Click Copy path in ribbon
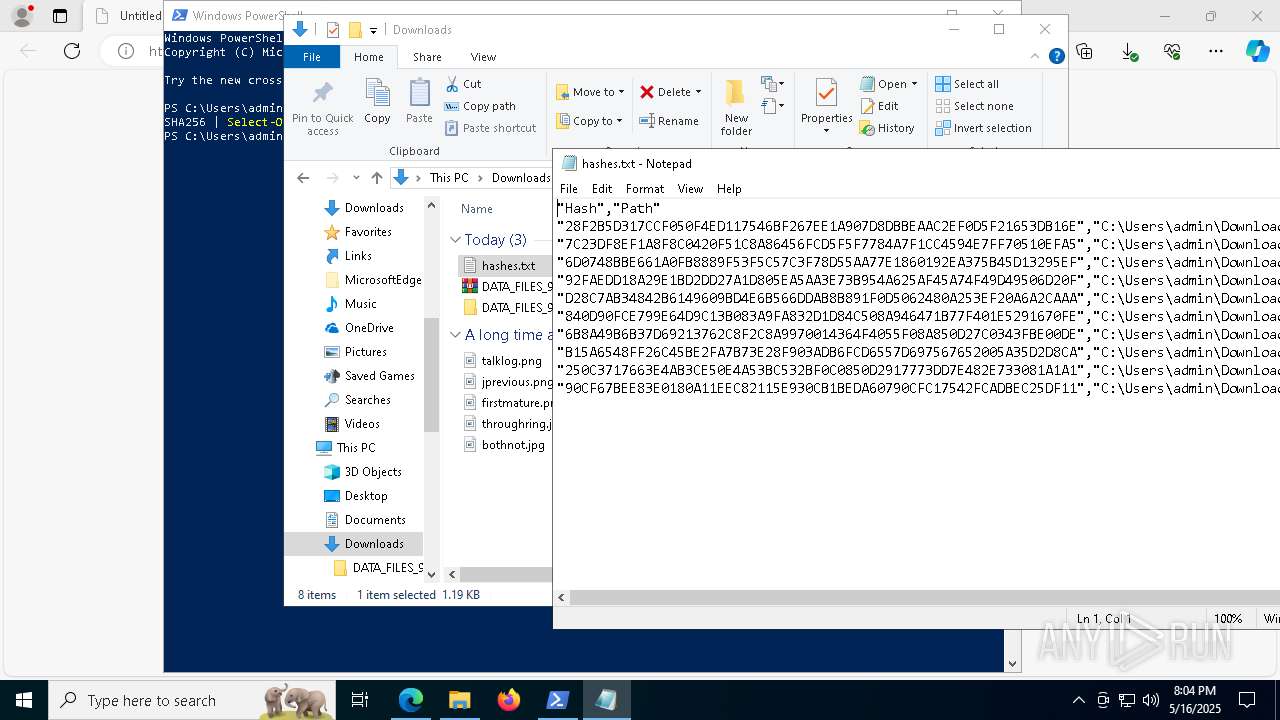Image resolution: width=1280 pixels, height=720 pixels. click(480, 106)
